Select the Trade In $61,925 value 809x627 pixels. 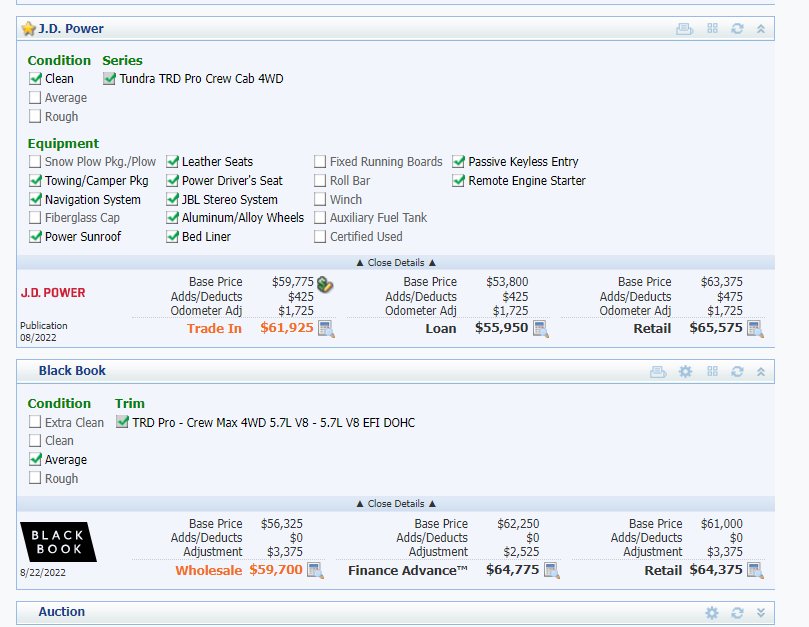coord(286,328)
